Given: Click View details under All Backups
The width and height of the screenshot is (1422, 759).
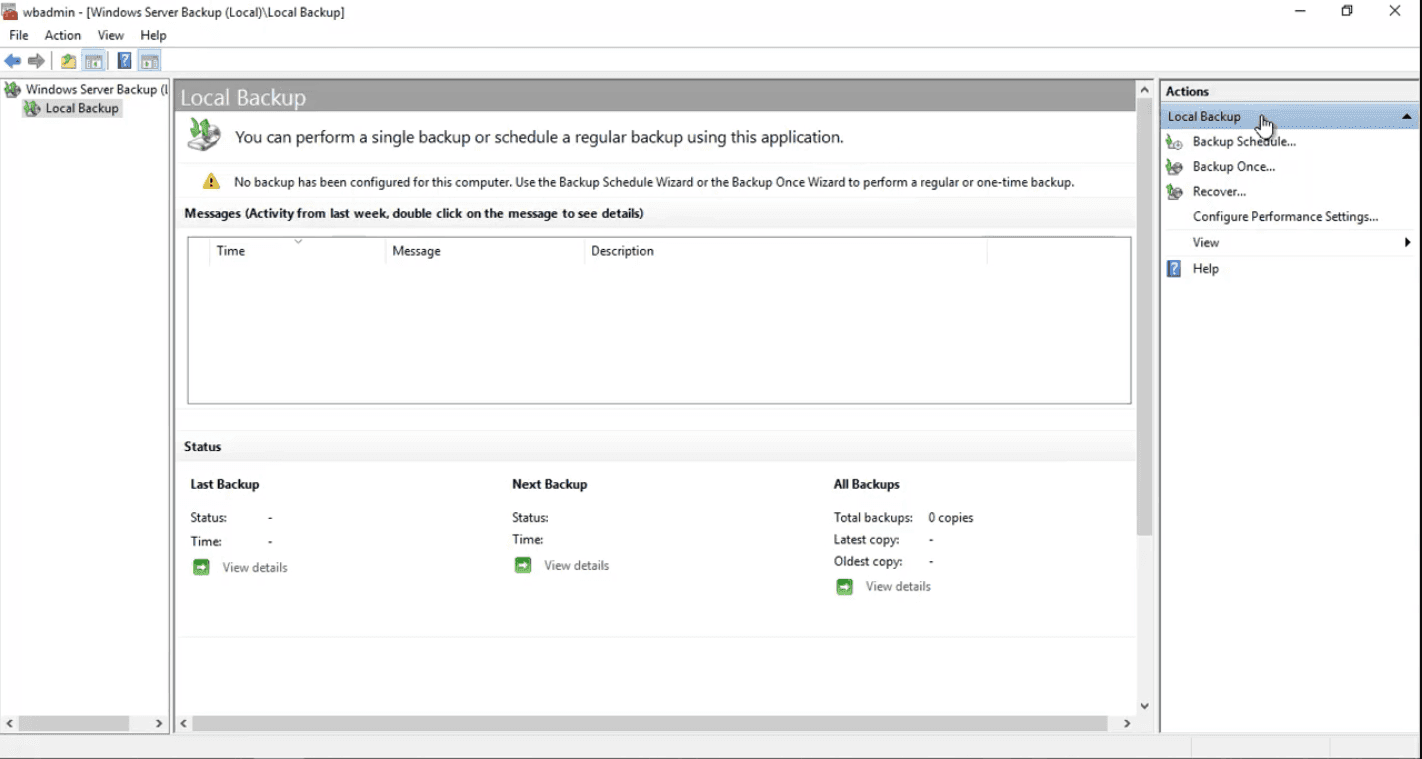Looking at the screenshot, I should click(x=898, y=587).
